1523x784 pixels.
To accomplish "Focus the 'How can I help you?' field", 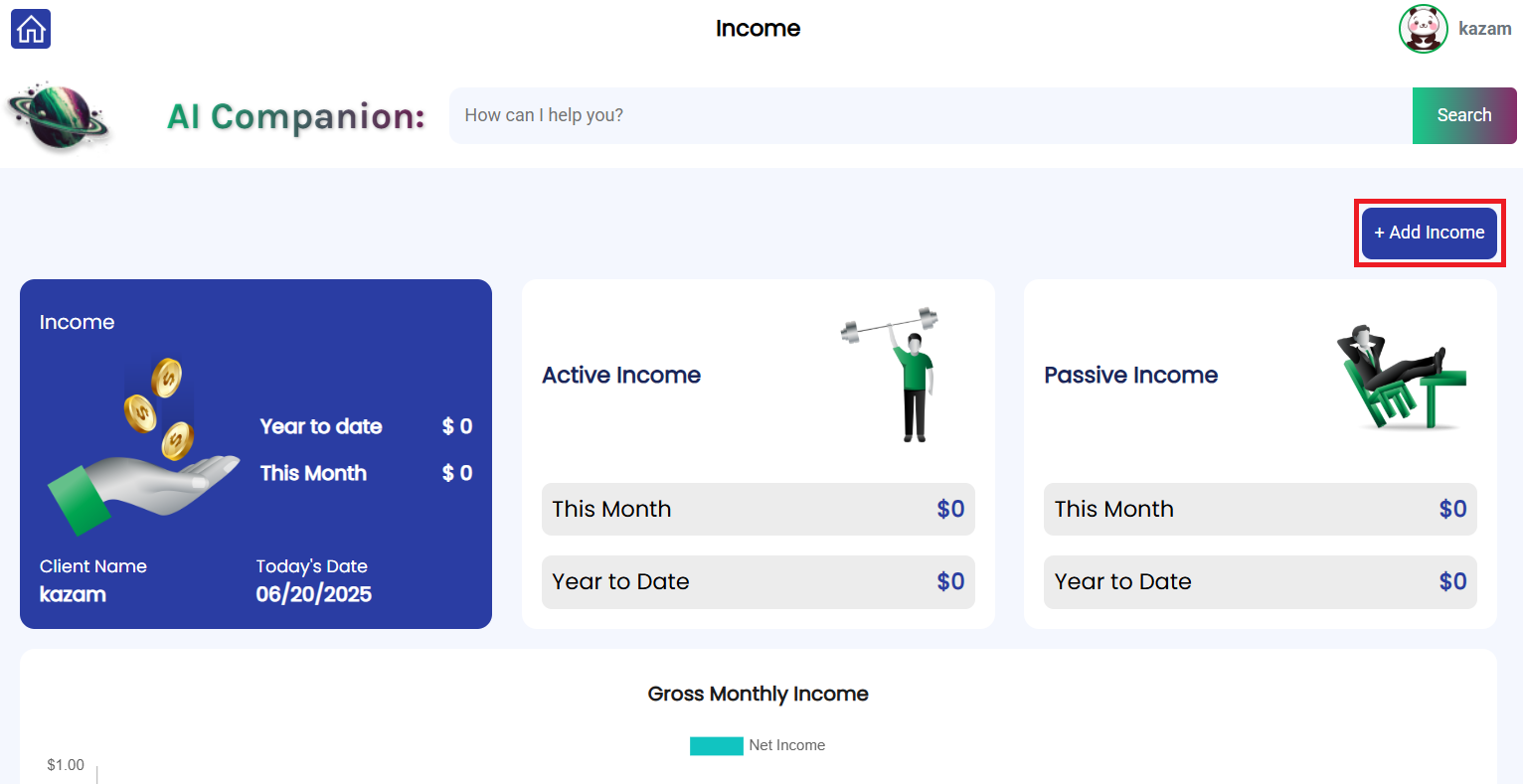I will click(x=930, y=115).
